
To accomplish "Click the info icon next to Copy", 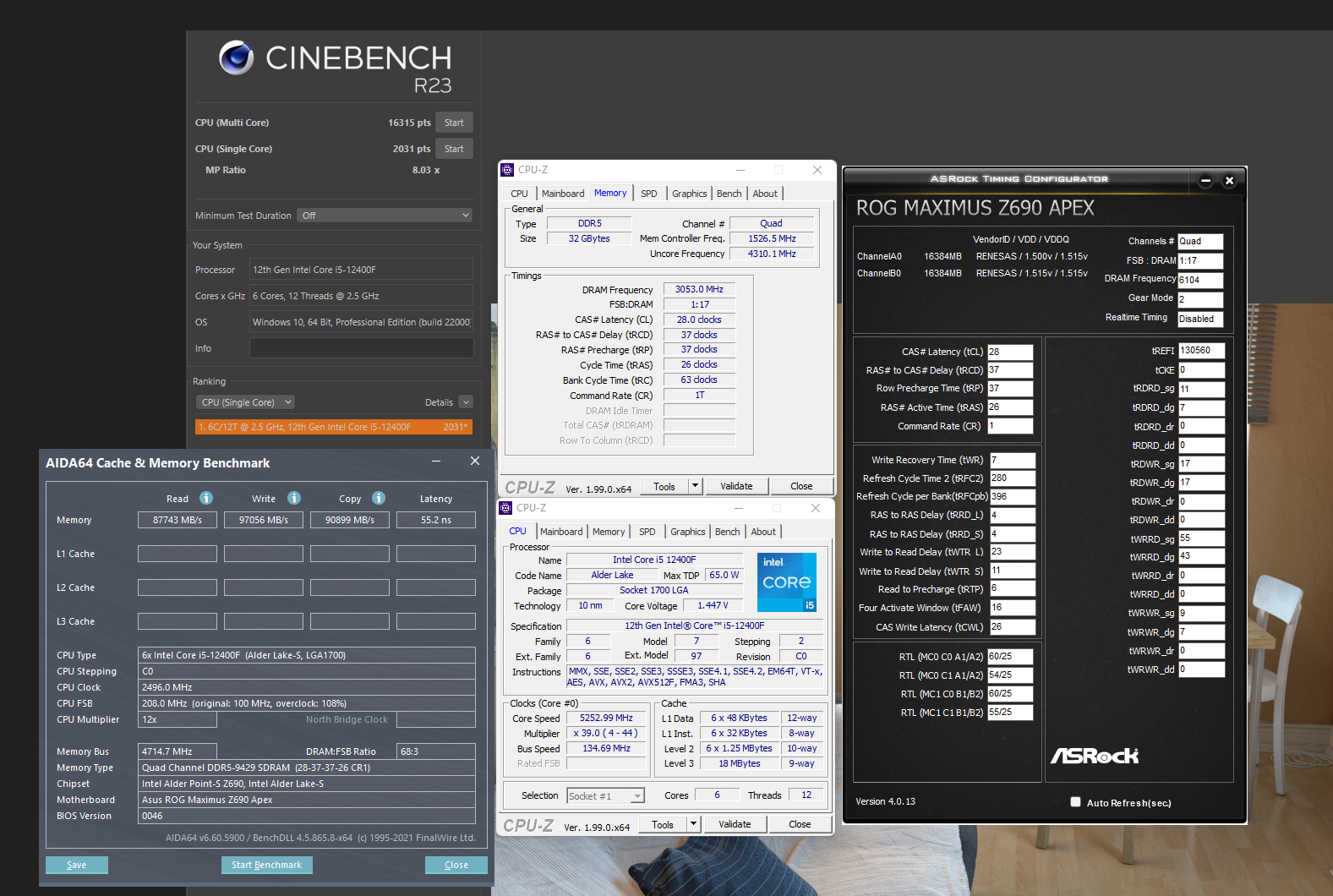I will pos(379,498).
